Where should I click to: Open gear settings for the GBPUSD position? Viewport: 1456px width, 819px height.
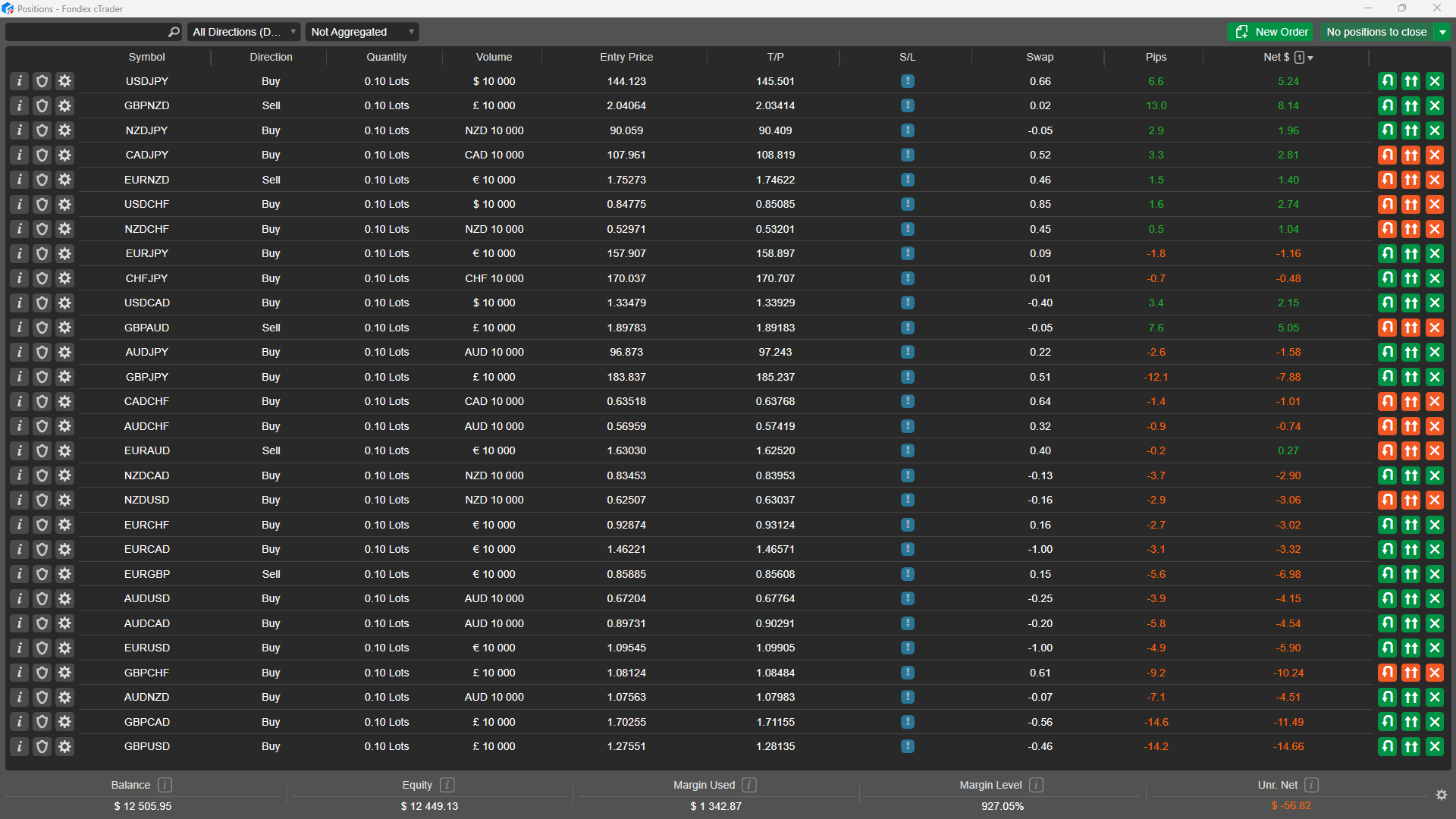click(x=65, y=746)
